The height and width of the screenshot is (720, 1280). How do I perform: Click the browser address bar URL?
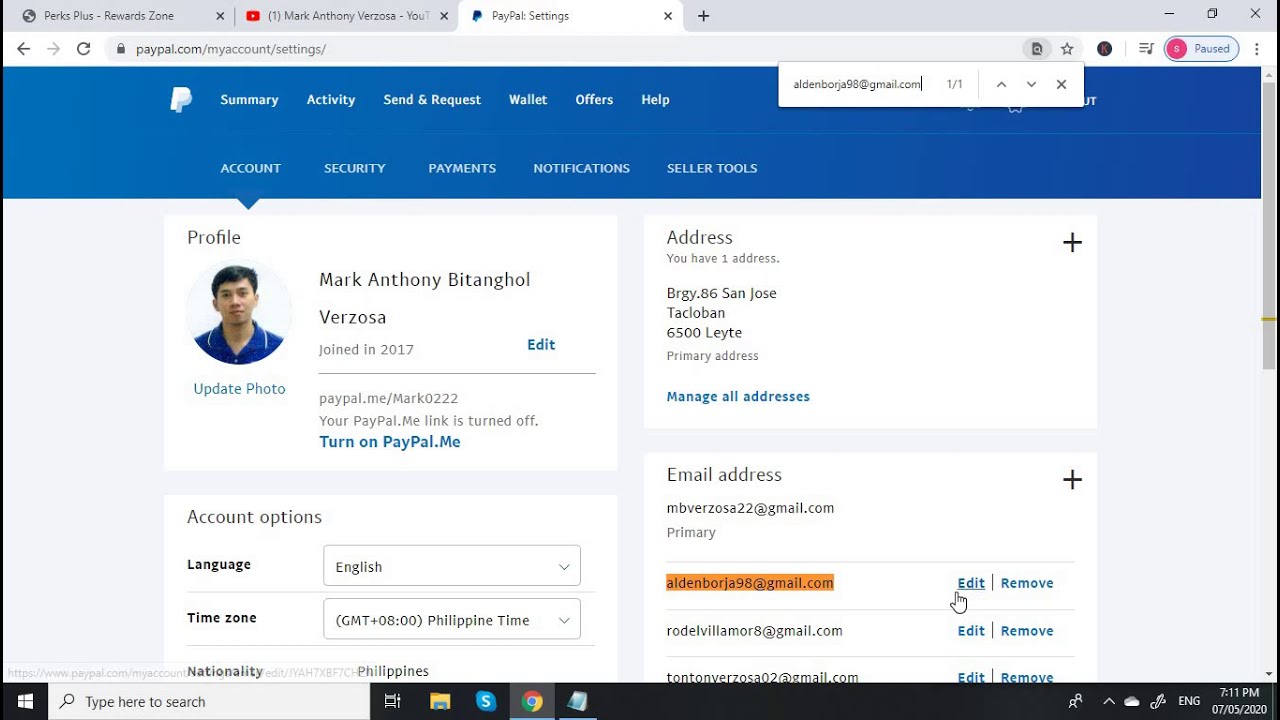tap(231, 48)
